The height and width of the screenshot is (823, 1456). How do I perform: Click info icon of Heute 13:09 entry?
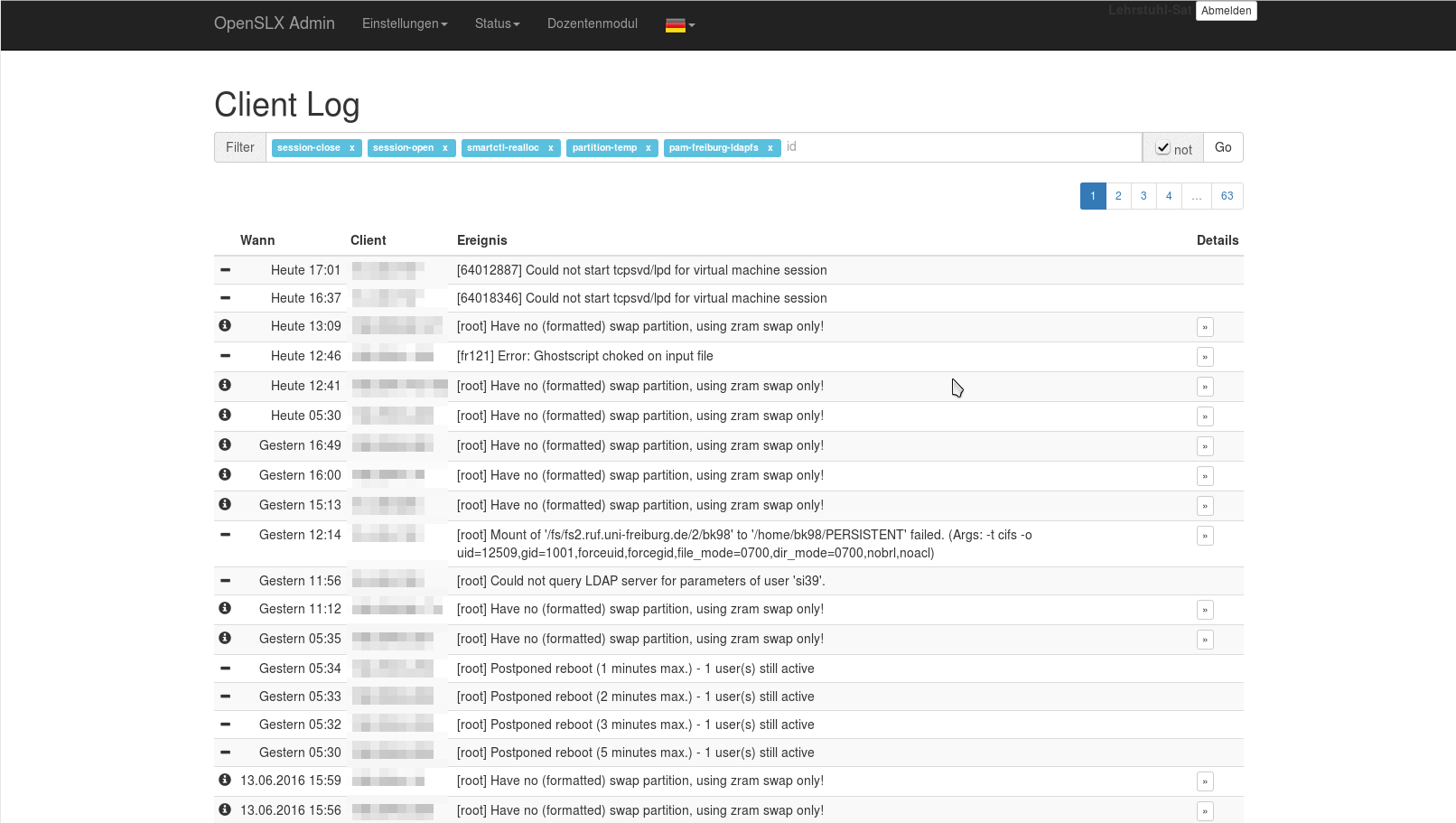225,325
